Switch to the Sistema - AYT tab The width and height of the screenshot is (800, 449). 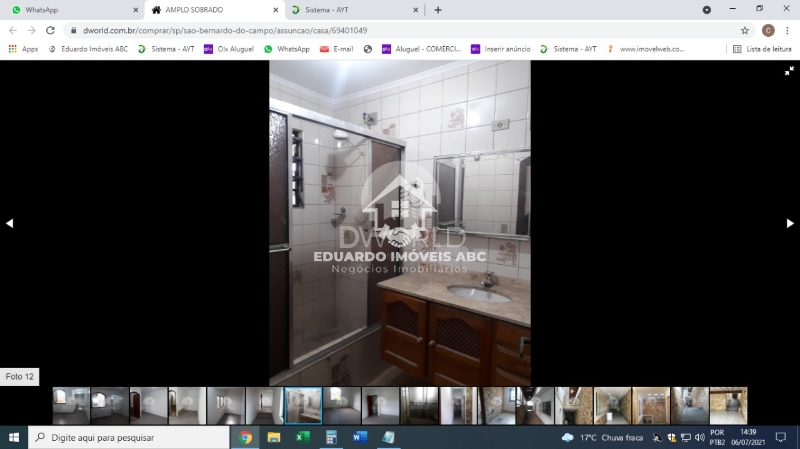[355, 10]
